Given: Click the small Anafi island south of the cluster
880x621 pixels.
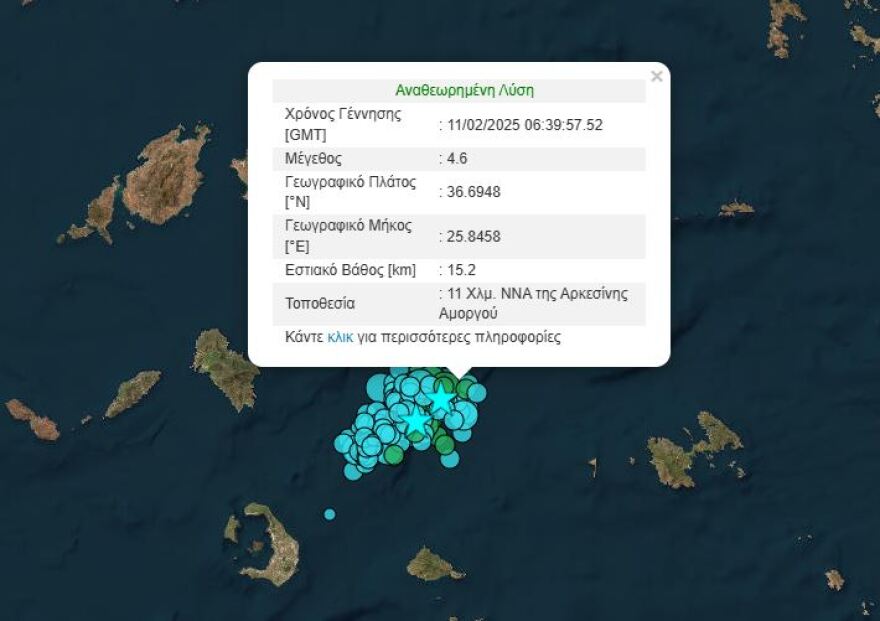Looking at the screenshot, I should pos(434,566).
